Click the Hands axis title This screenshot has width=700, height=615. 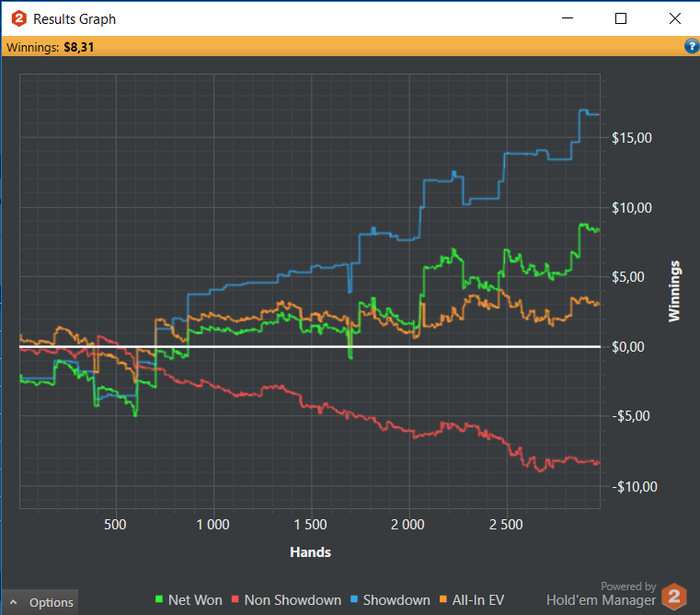(x=310, y=552)
